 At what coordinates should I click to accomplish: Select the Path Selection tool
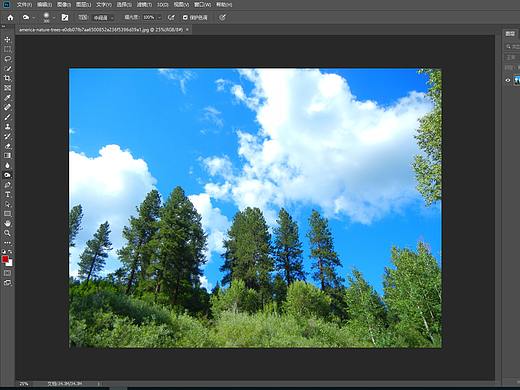click(7, 204)
